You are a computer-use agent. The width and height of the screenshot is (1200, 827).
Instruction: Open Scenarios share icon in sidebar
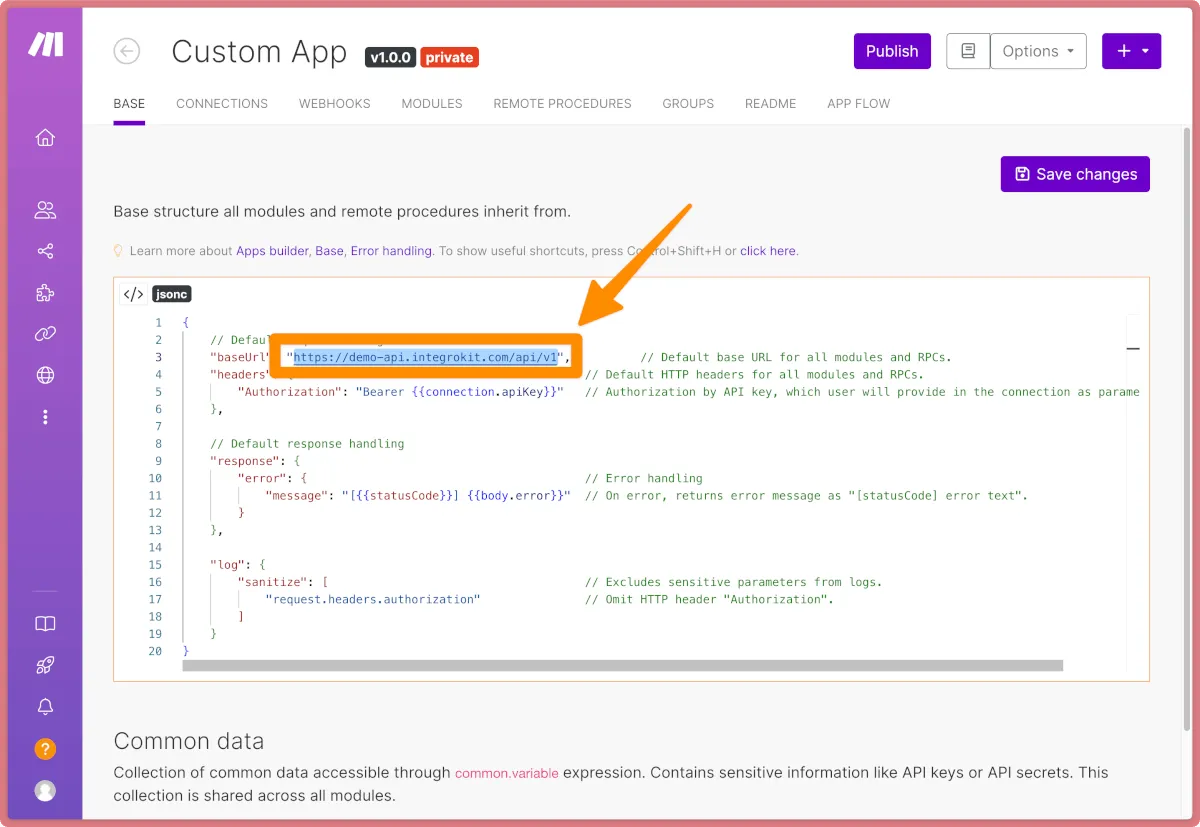[x=45, y=252]
